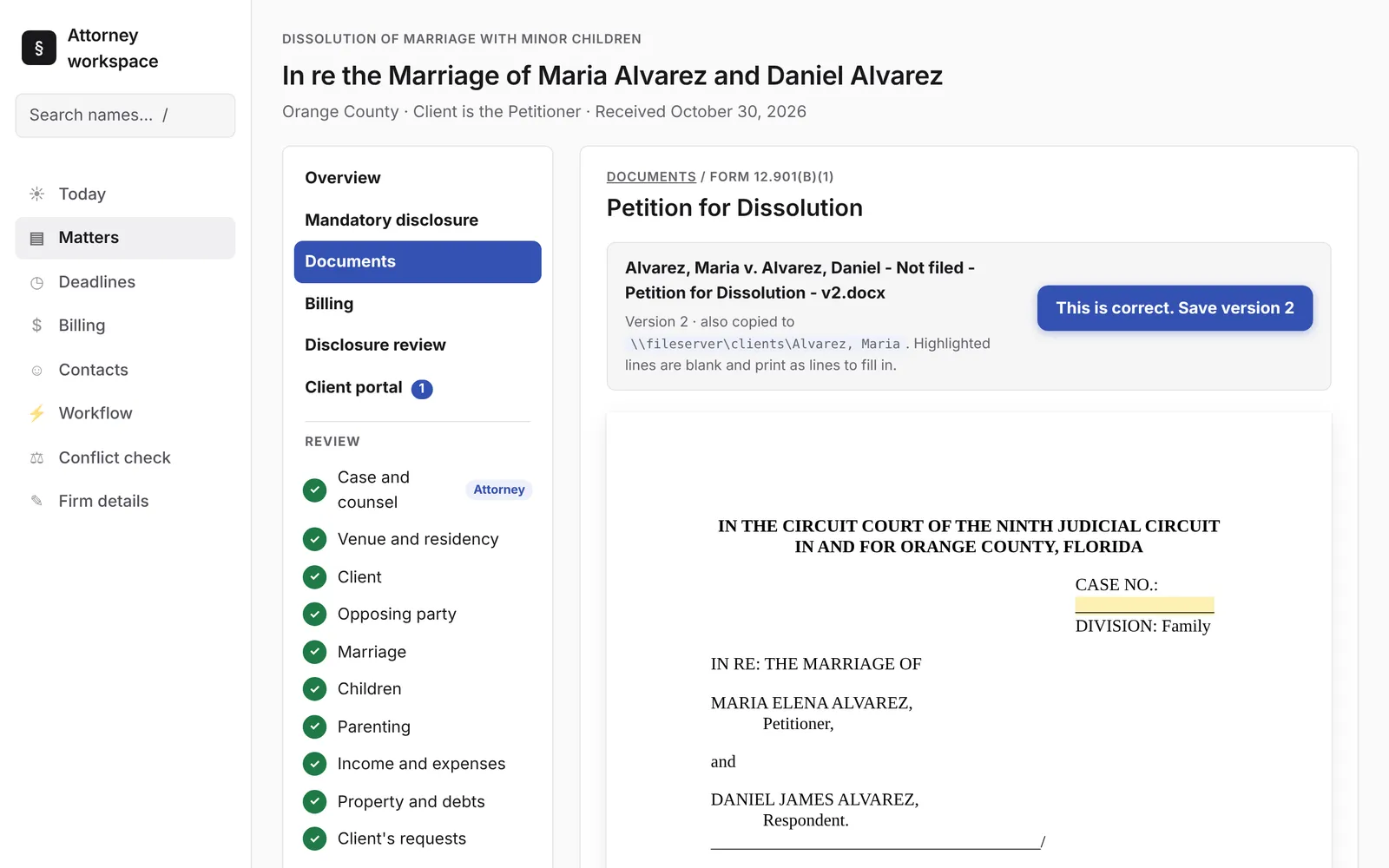Open the matter Billing tab

(x=418, y=304)
